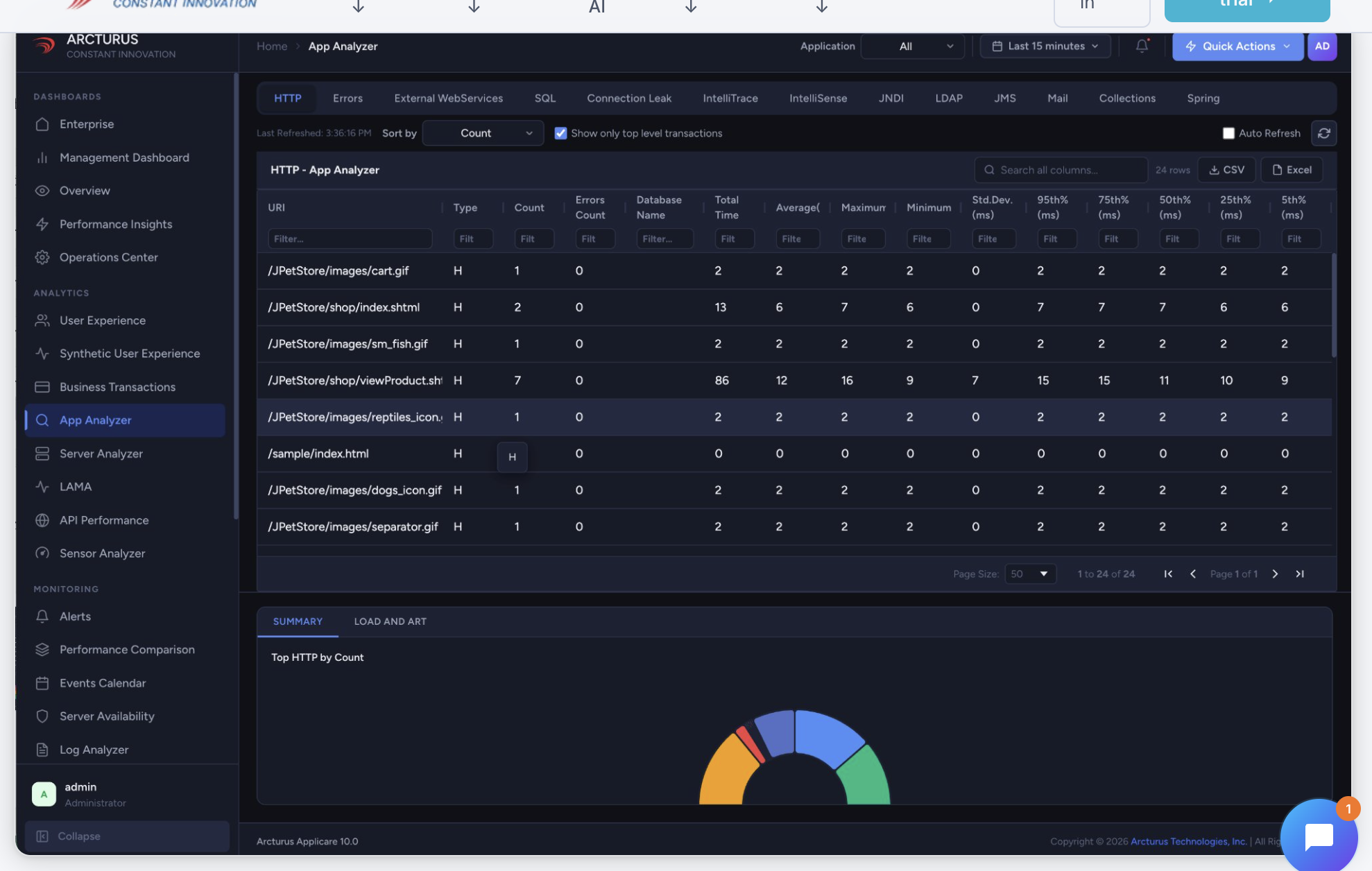Go to the previous page arrow
1372x871 pixels.
coord(1193,574)
